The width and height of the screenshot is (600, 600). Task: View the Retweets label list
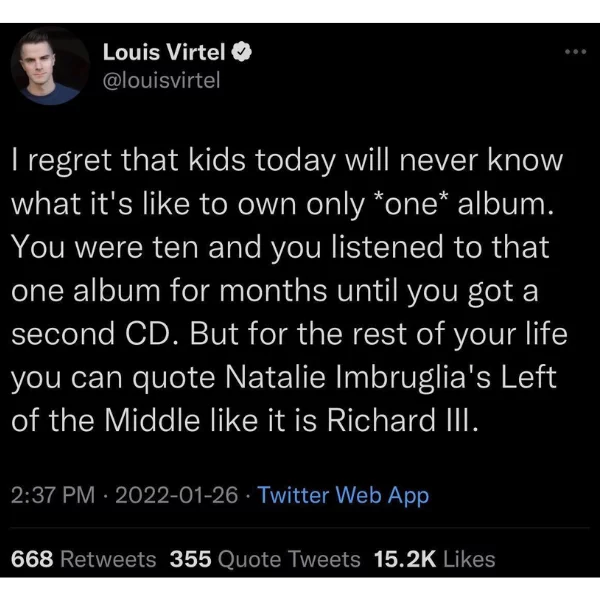(x=108, y=559)
